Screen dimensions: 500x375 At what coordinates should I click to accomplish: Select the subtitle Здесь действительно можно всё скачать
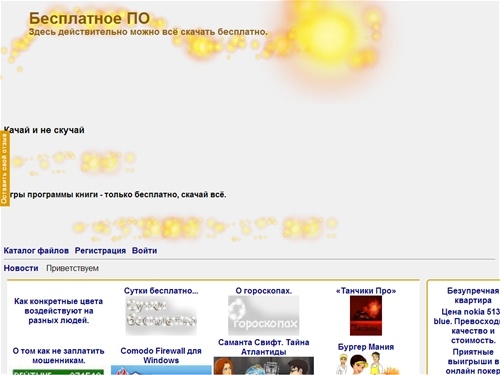tap(148, 32)
